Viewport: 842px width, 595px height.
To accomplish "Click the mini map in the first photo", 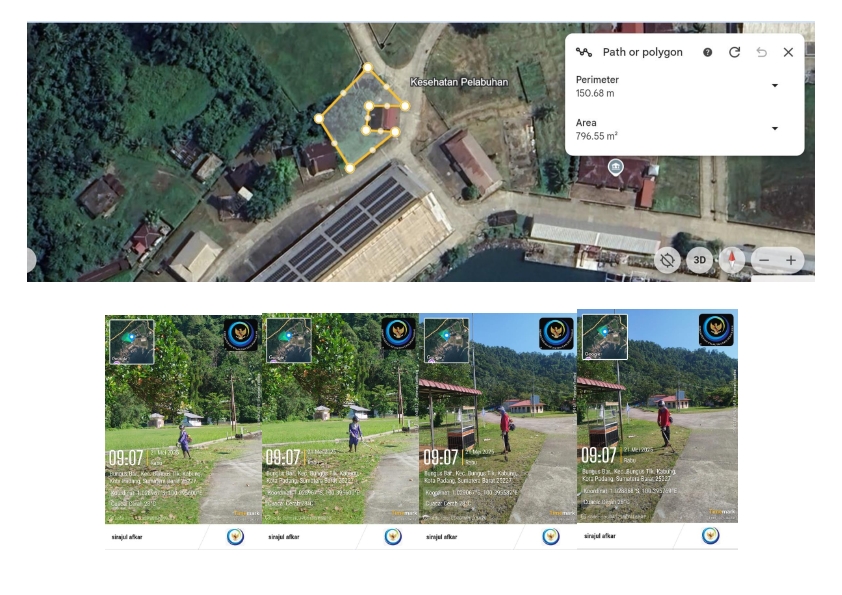I will (132, 342).
